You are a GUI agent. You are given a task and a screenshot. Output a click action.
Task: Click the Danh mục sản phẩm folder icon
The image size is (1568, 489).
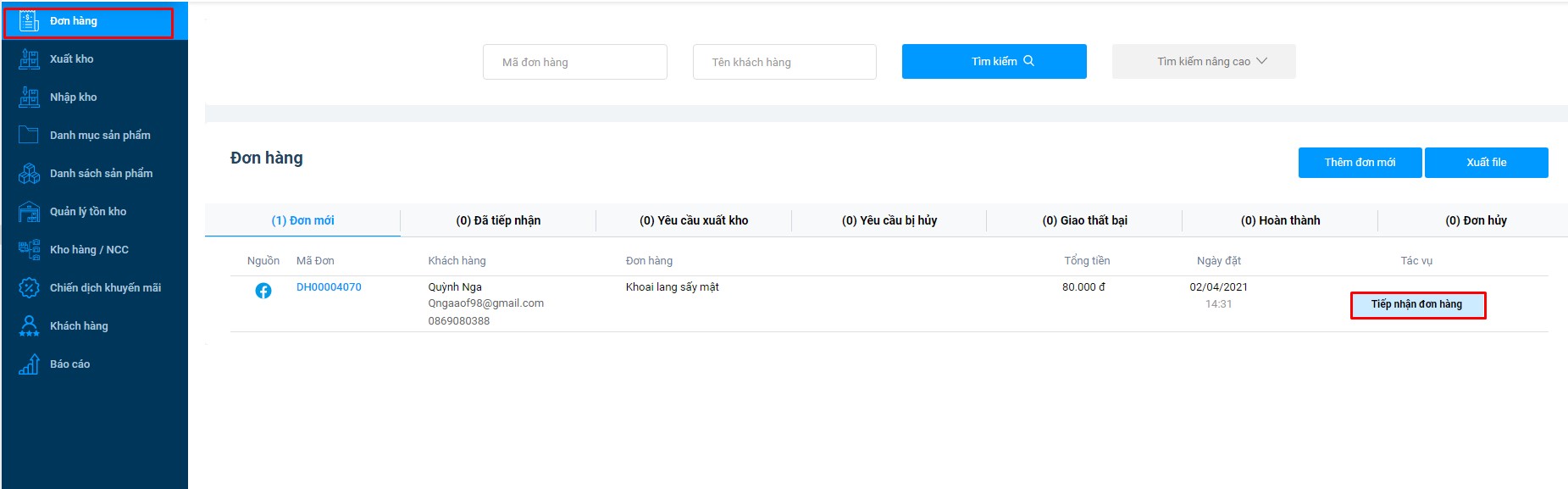point(29,135)
